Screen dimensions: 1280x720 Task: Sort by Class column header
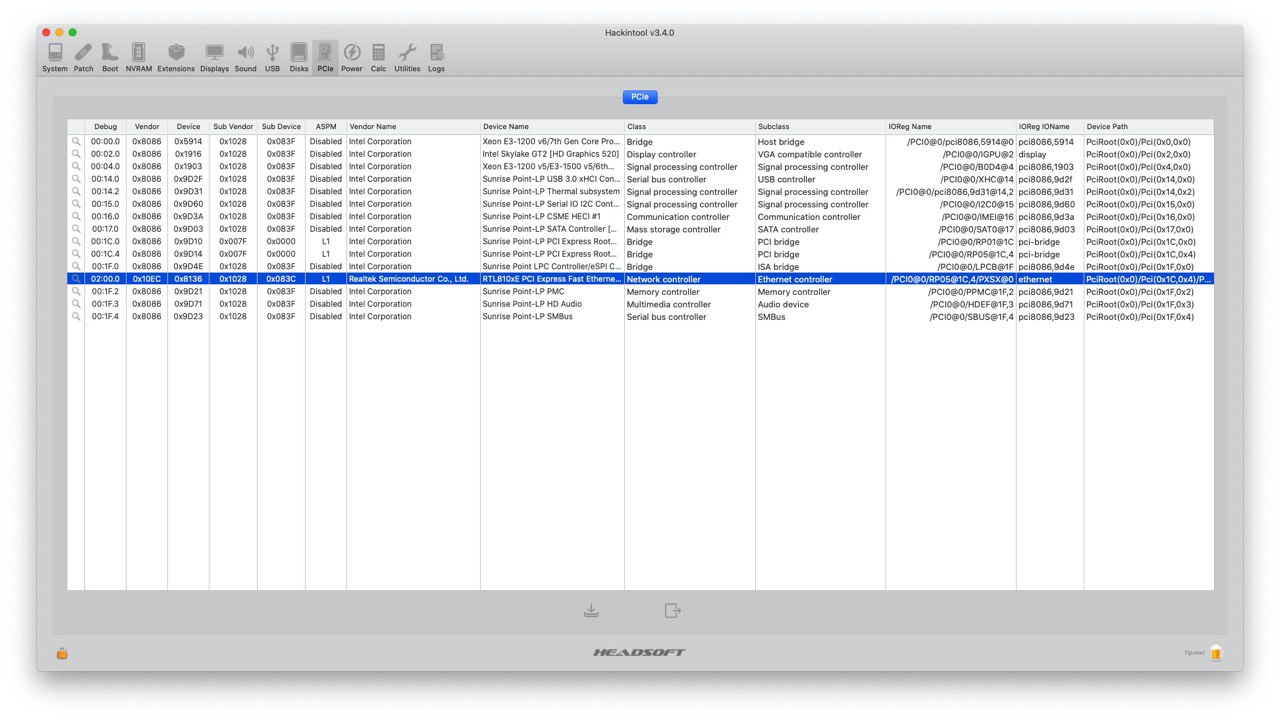point(690,127)
